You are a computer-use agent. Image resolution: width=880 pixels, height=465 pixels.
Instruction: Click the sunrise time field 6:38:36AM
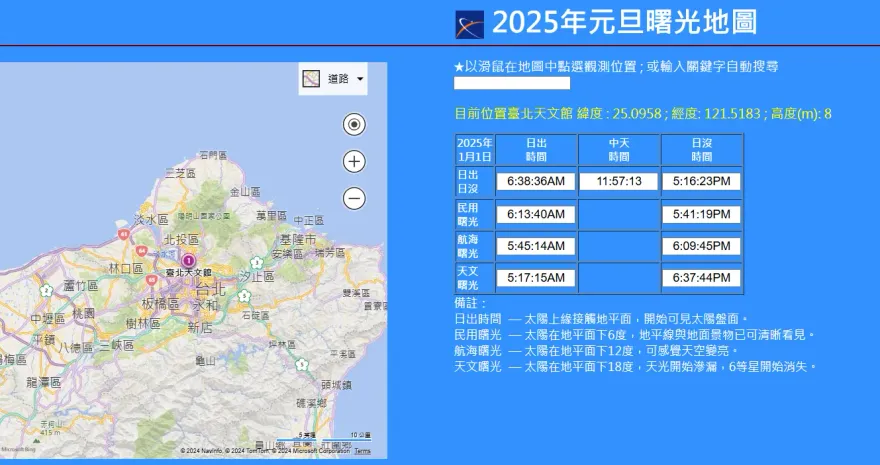click(x=535, y=181)
